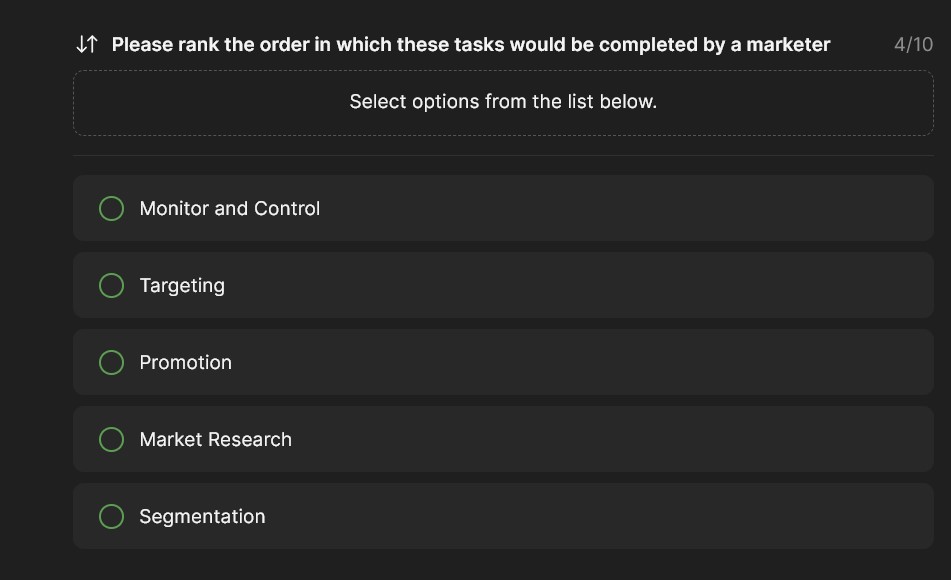This screenshot has height=580, width=951.
Task: Select the Targeting option circle
Action: click(112, 285)
